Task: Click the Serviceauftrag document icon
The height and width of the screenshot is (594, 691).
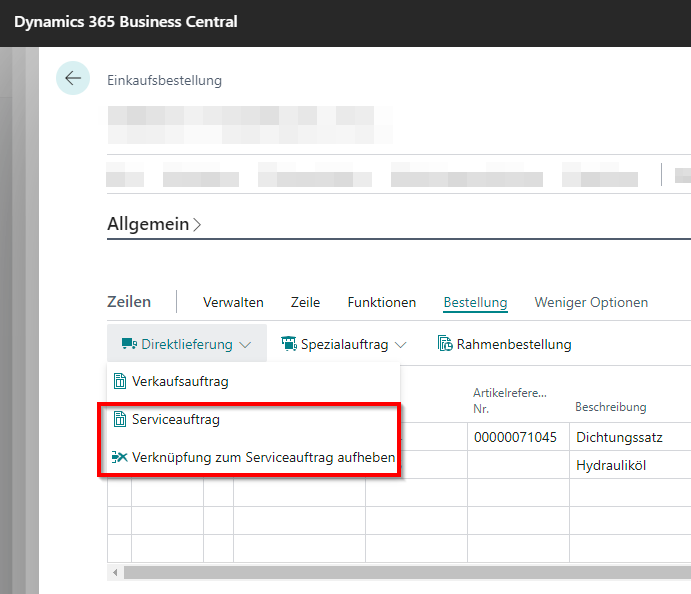Action: click(x=120, y=419)
